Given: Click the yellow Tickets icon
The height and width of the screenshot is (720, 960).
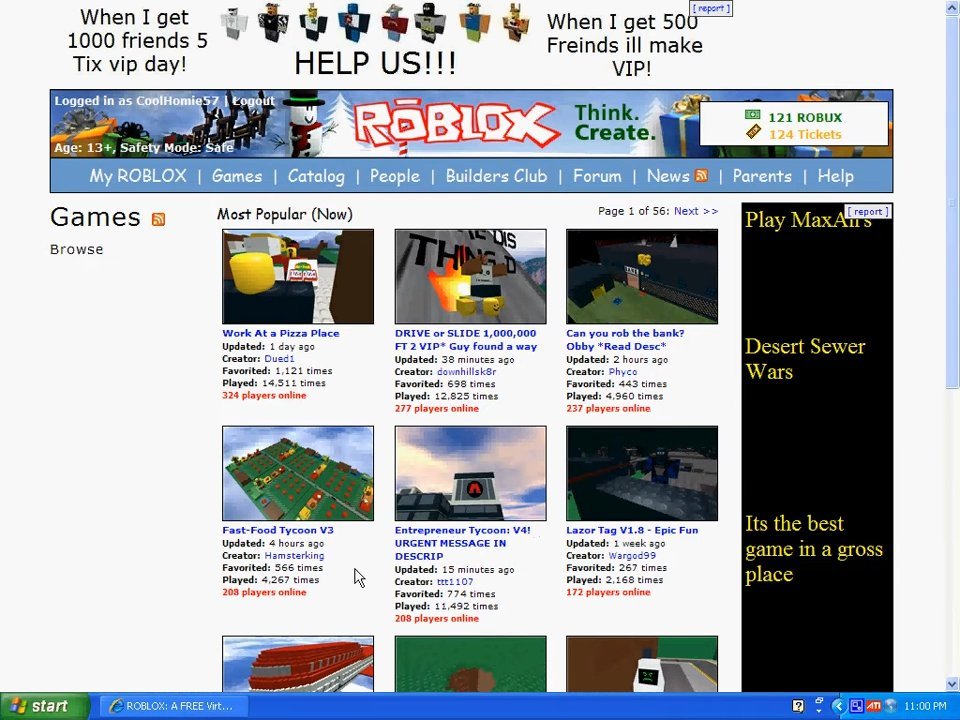Looking at the screenshot, I should click(x=753, y=132).
